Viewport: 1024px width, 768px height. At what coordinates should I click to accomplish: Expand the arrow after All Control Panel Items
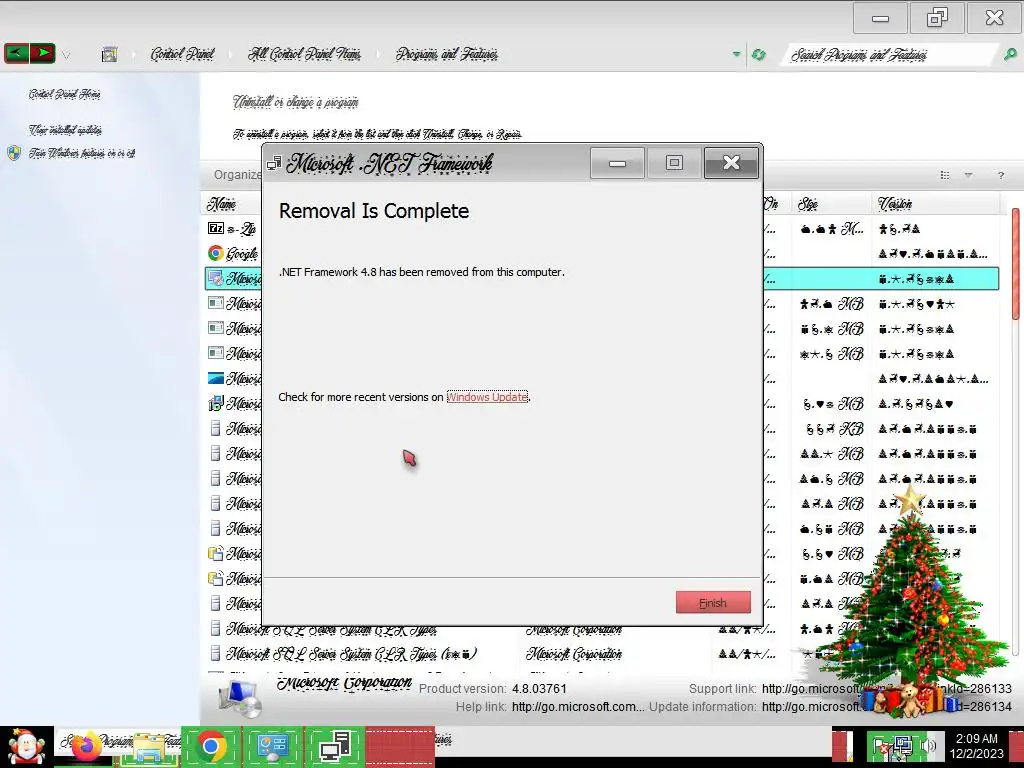point(378,55)
